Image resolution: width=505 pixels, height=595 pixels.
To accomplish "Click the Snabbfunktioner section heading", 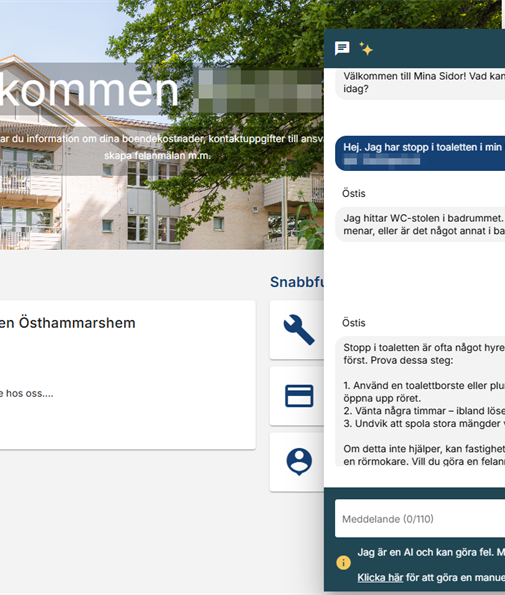I will (297, 282).
